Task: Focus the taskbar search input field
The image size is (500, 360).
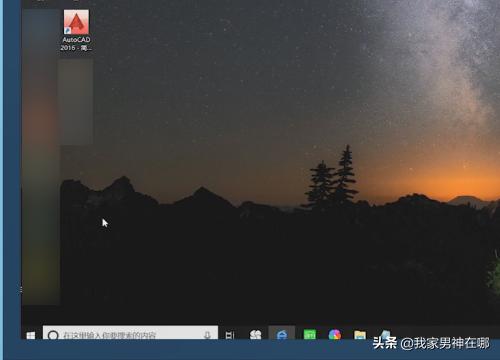Action: click(x=130, y=333)
